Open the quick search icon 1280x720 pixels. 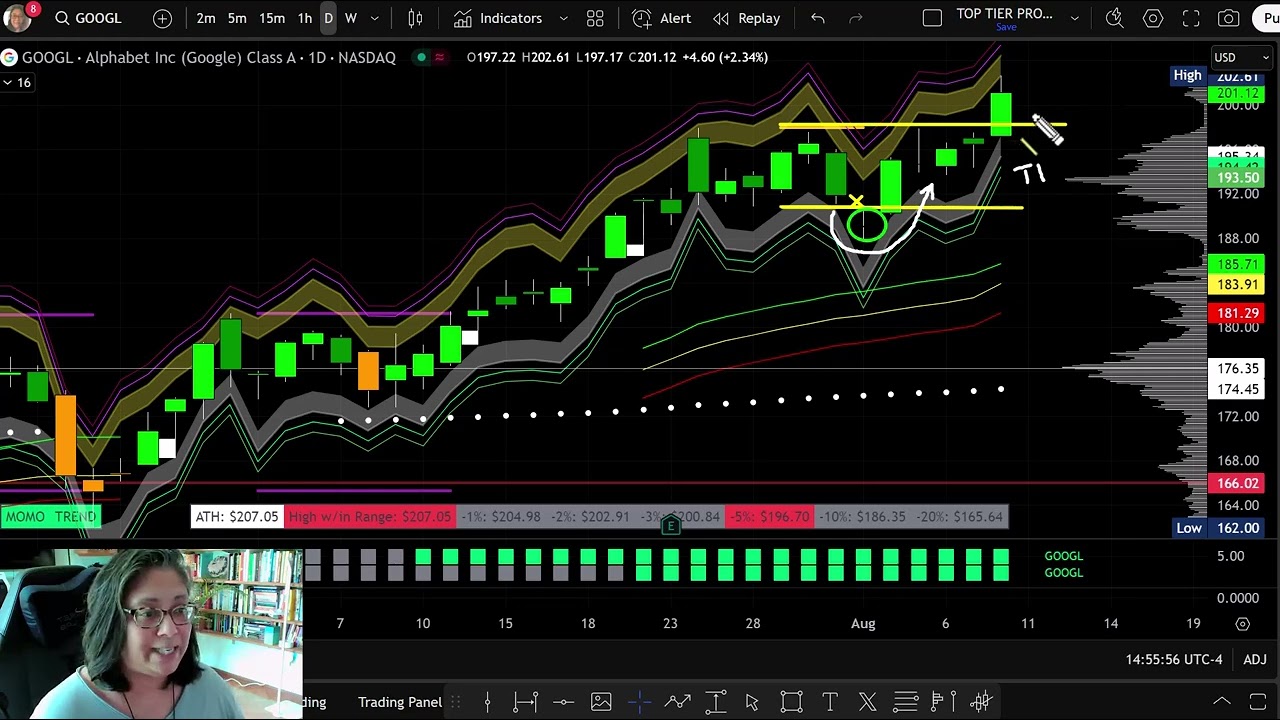click(x=1115, y=18)
